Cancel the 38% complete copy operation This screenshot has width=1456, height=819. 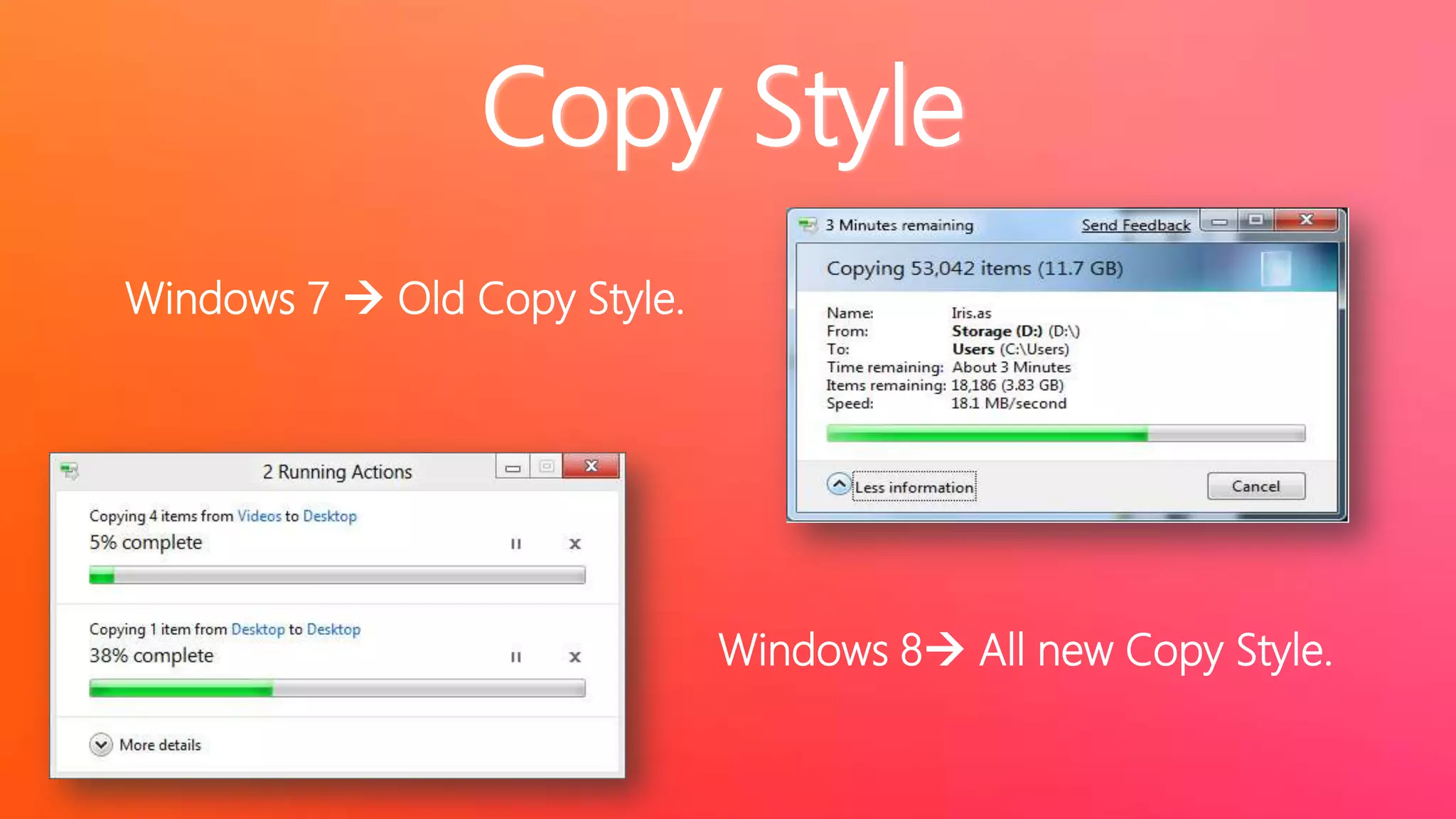tap(575, 657)
